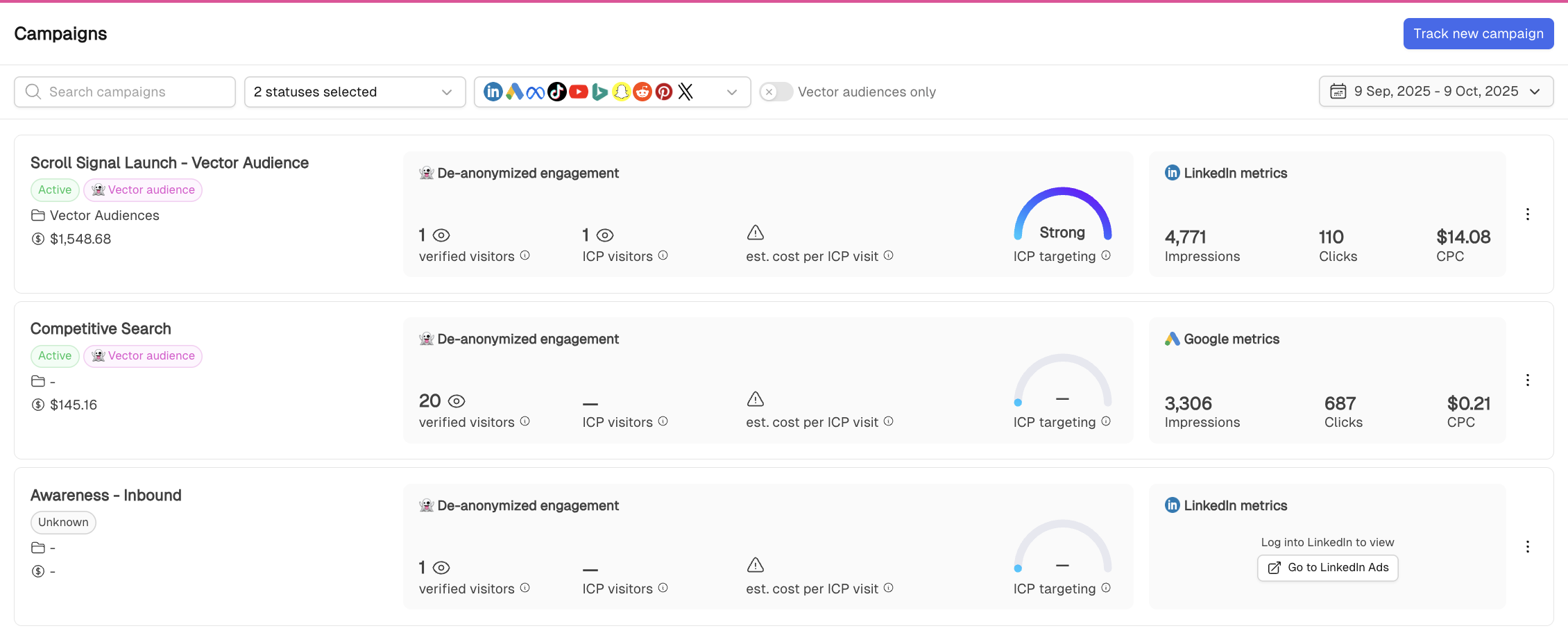Click the X (Twitter) icon in platform filter
The height and width of the screenshot is (633, 1568).
[x=685, y=92]
